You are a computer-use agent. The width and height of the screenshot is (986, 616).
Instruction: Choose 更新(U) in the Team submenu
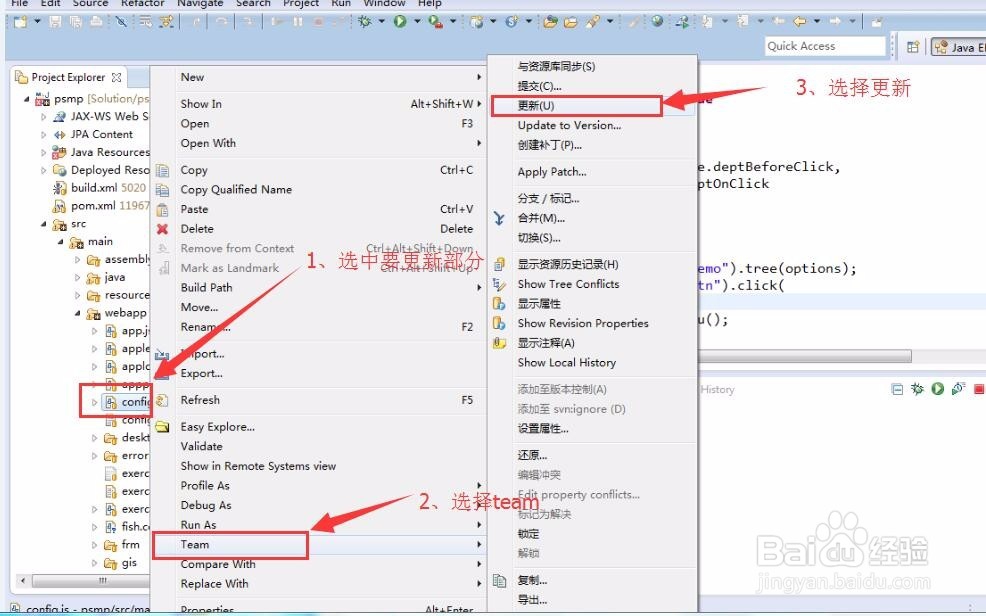[592, 106]
